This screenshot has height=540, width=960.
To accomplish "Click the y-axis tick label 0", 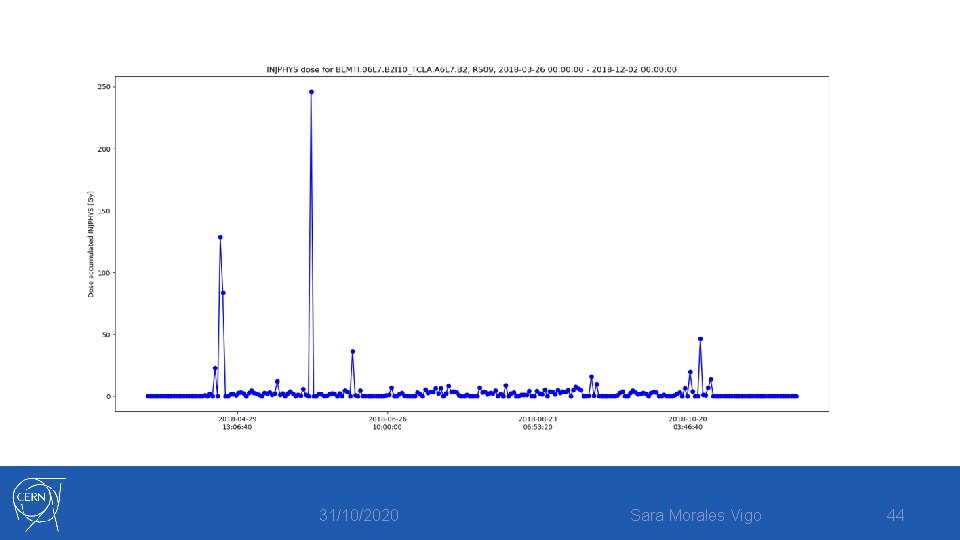I will (108, 397).
